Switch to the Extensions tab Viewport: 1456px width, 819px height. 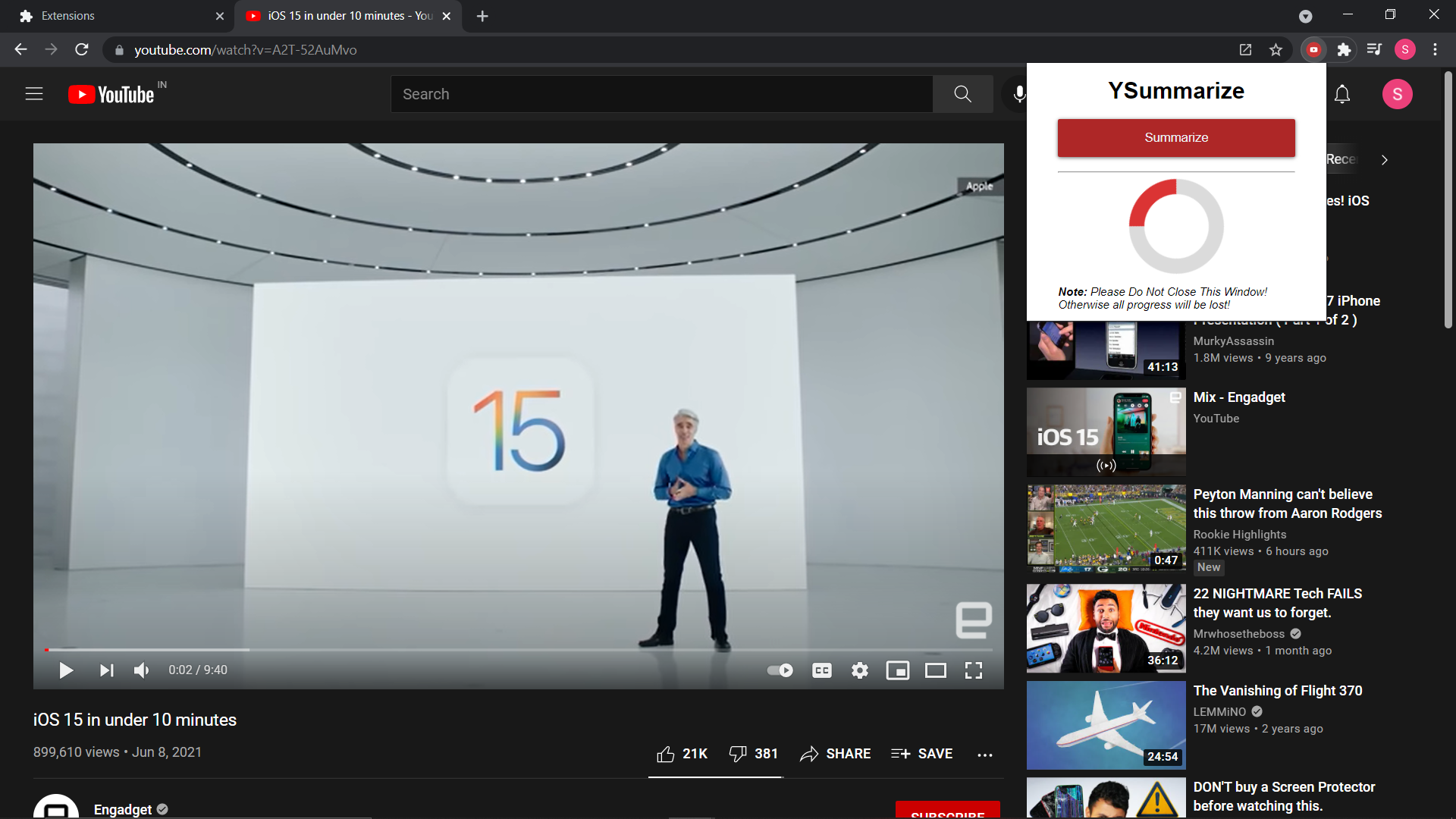114,16
